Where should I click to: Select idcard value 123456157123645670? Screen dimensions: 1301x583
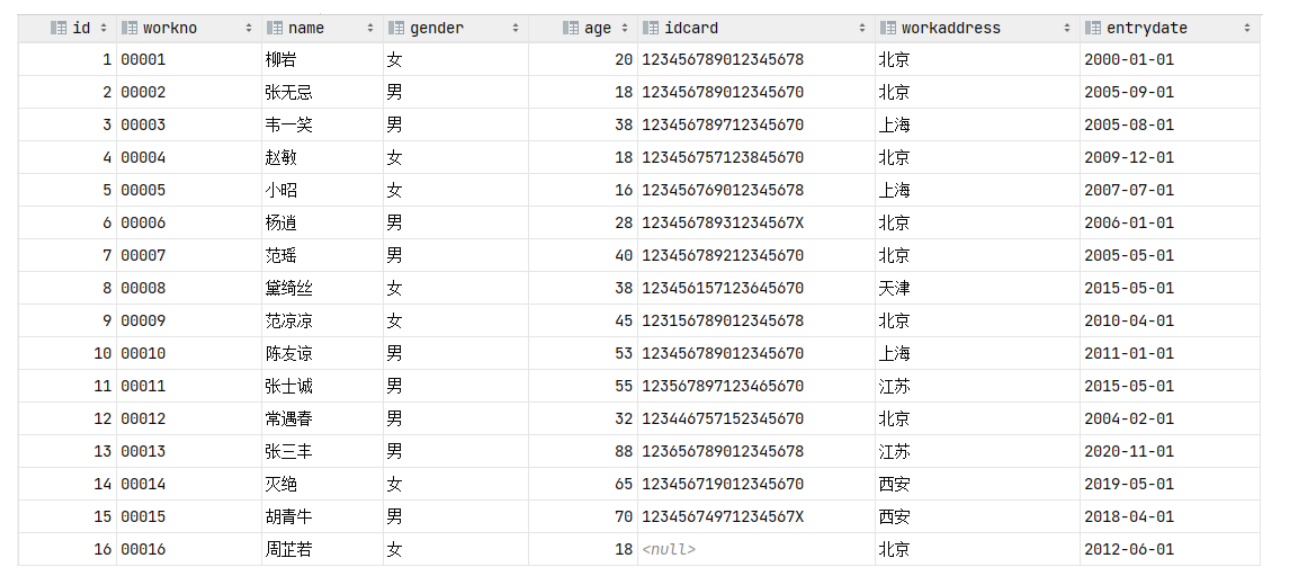pyautogui.click(x=756, y=288)
